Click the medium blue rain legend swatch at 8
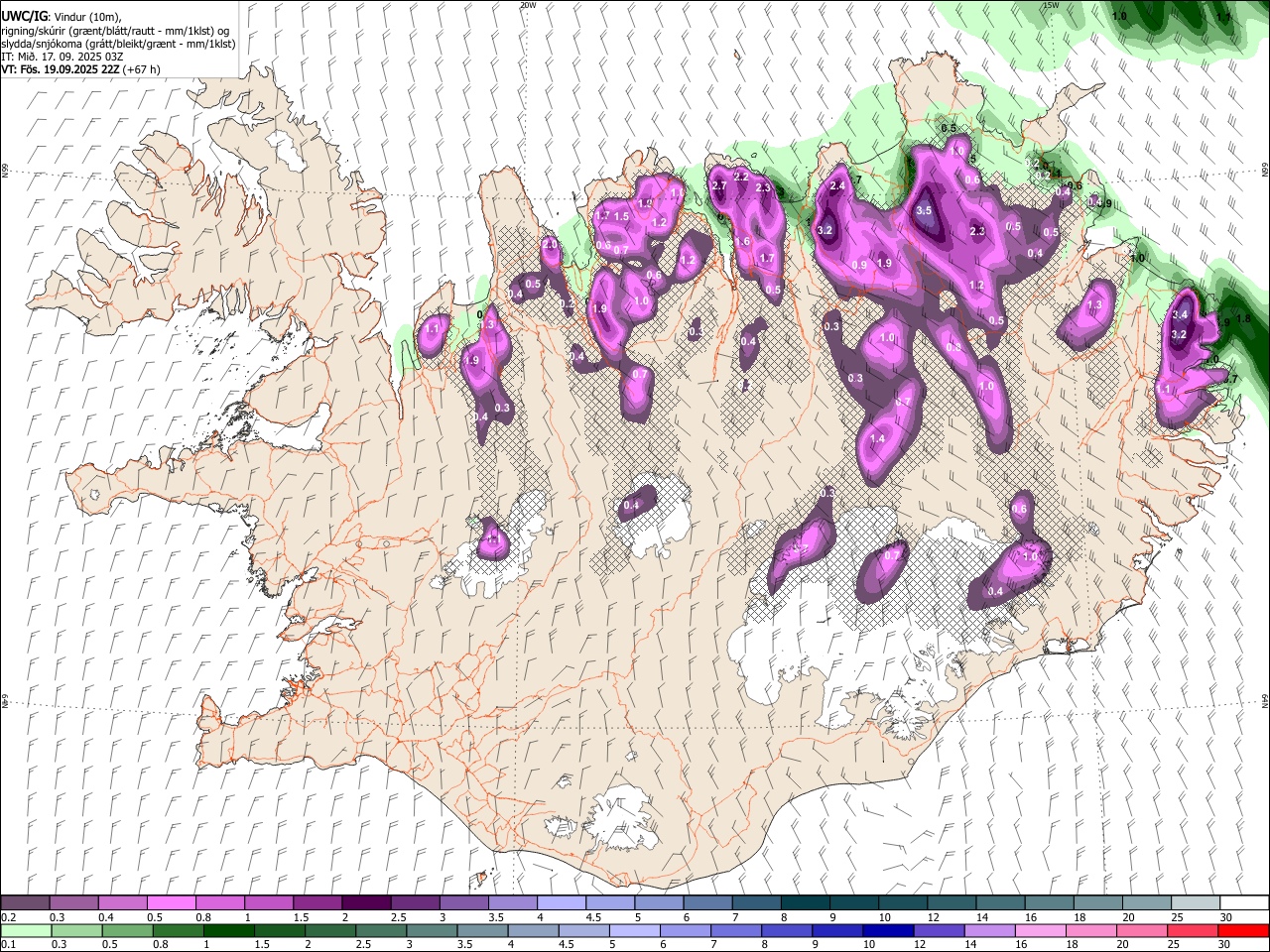 point(785,930)
